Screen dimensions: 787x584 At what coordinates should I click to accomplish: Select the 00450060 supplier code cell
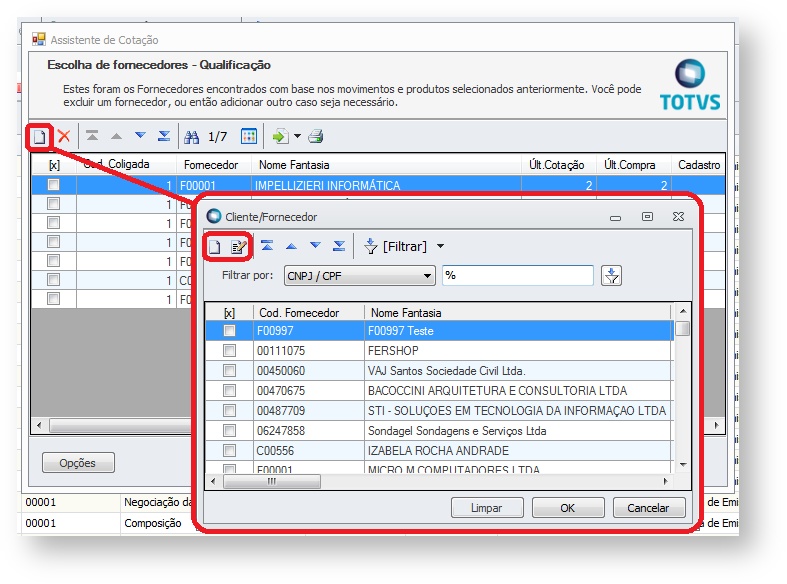click(309, 371)
